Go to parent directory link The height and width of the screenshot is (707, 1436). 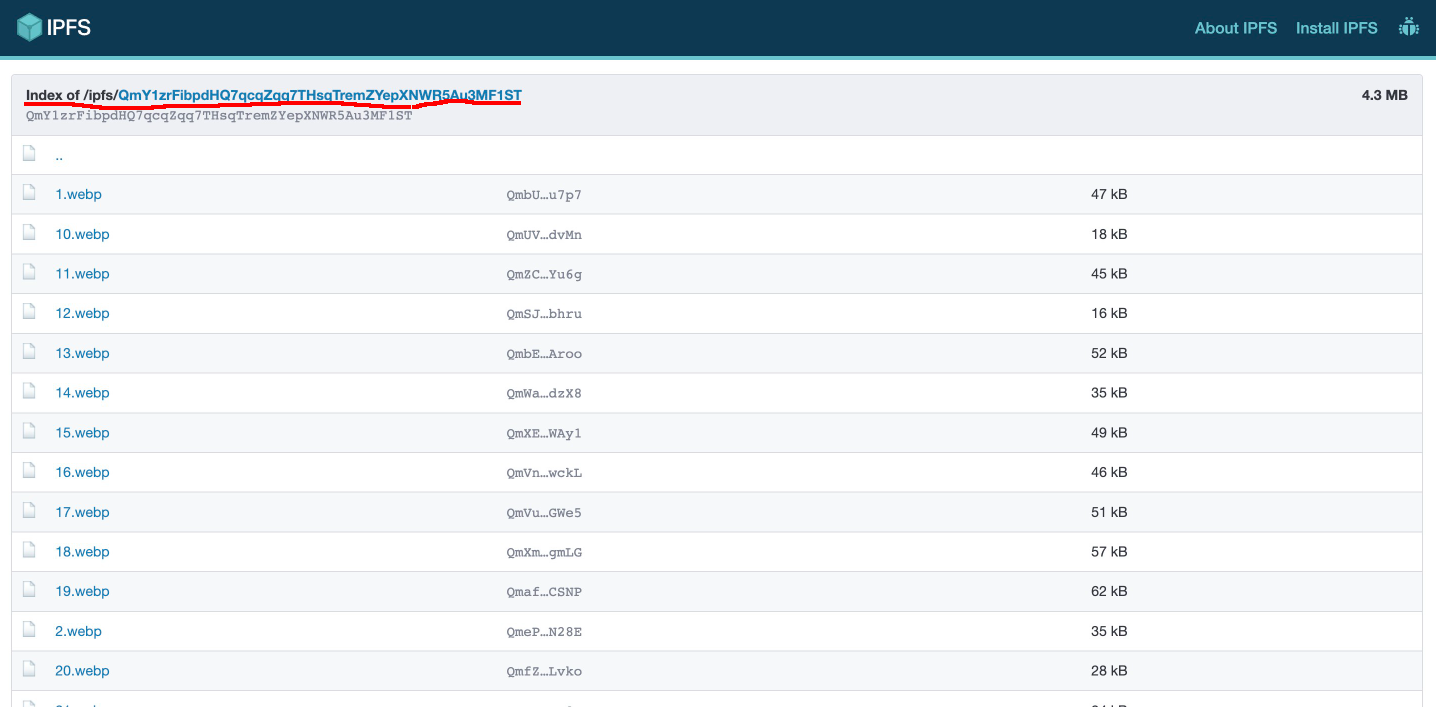pos(59,156)
